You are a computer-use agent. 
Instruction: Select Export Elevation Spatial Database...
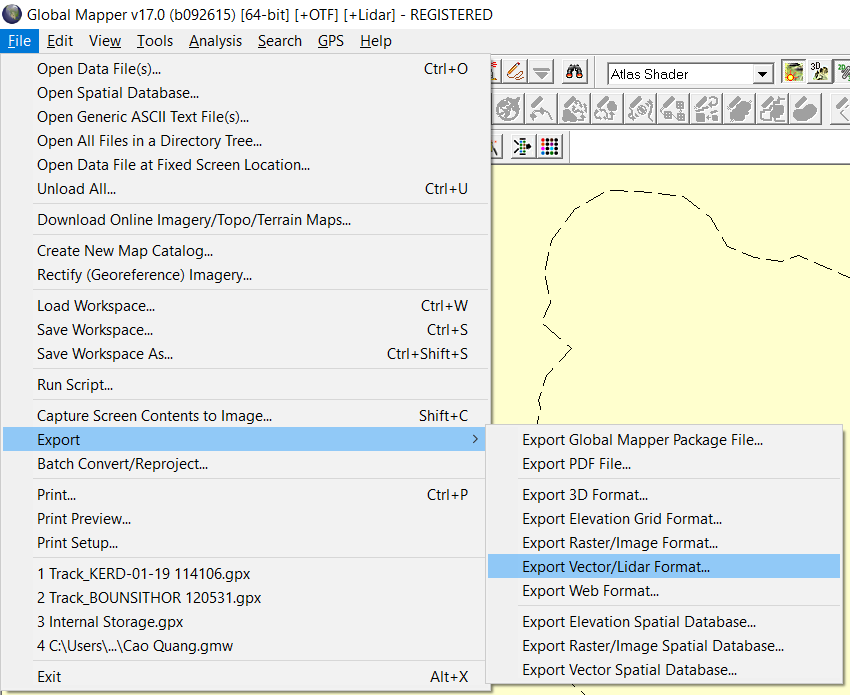pyautogui.click(x=664, y=622)
